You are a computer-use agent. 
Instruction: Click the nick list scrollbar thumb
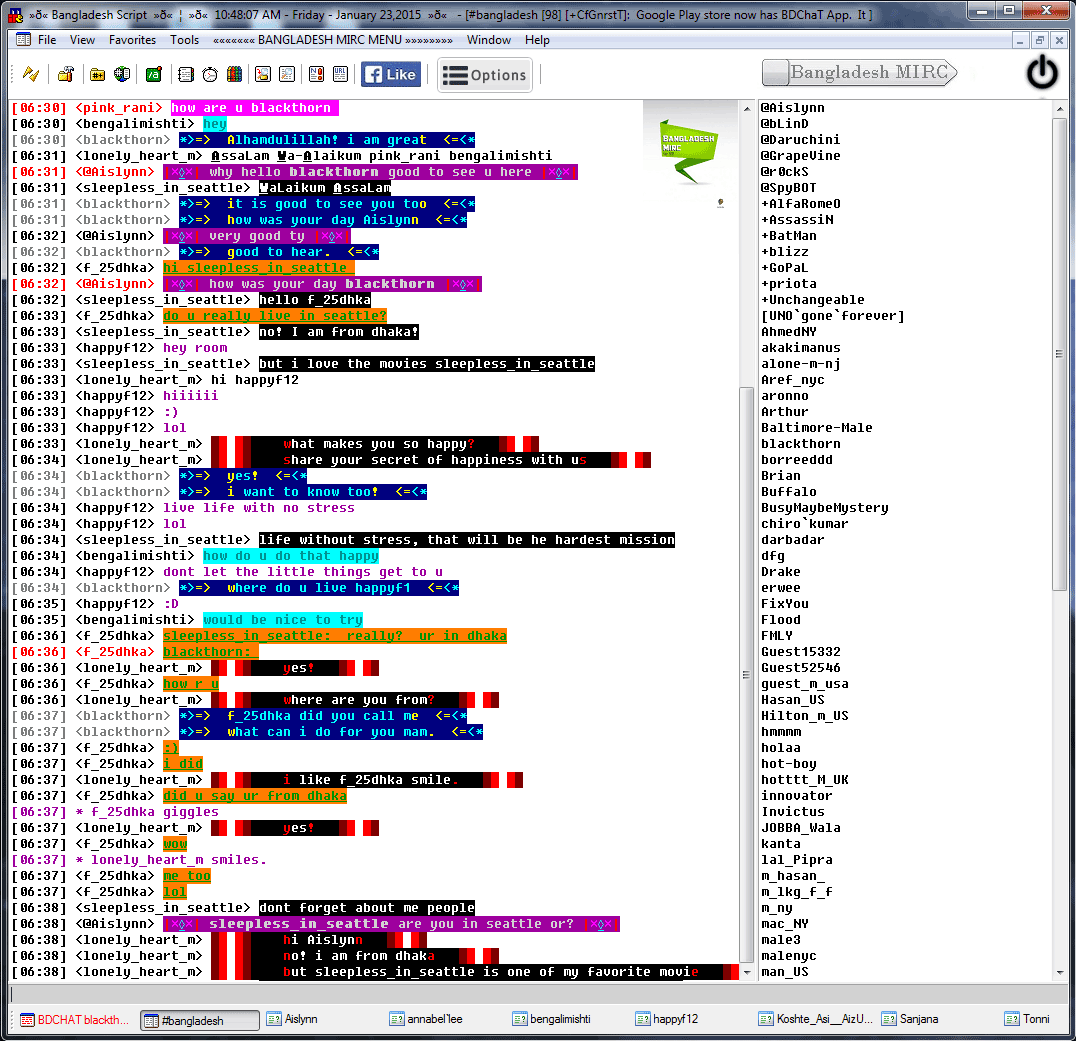coord(1060,353)
